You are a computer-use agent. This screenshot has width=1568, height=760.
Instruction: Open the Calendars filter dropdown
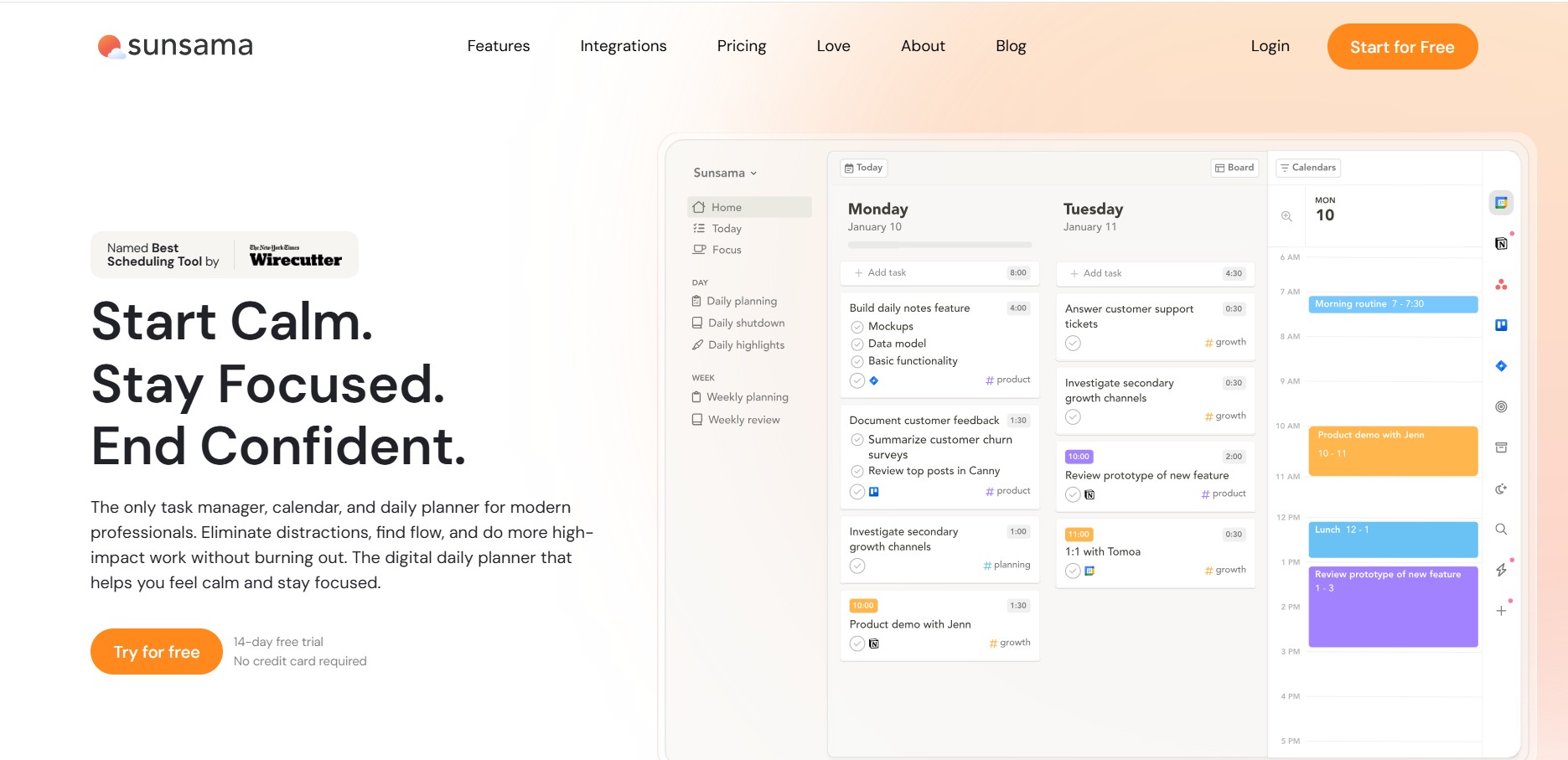pos(1308,168)
